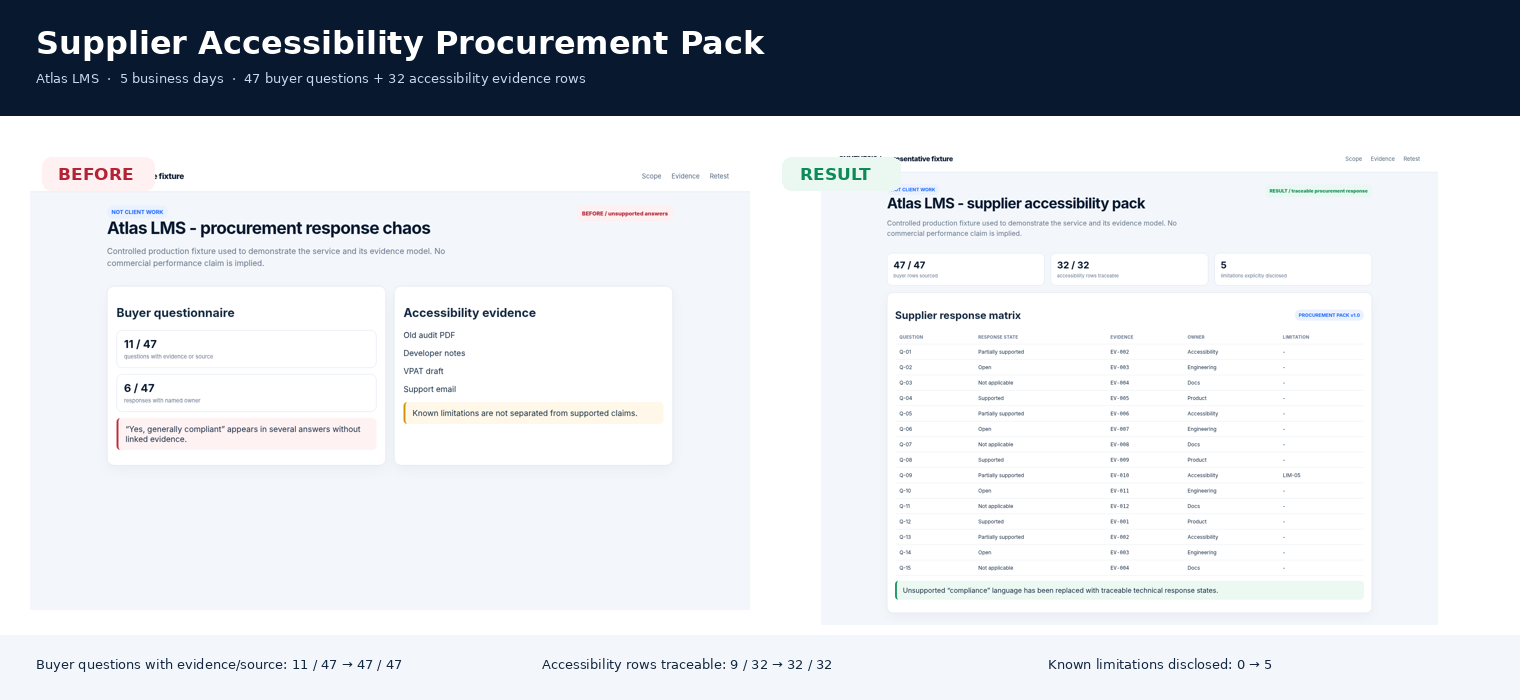This screenshot has height=700, width=1520.
Task: Click 'Supplier Accessibility Procurement Pack' header title
Action: [x=400, y=43]
